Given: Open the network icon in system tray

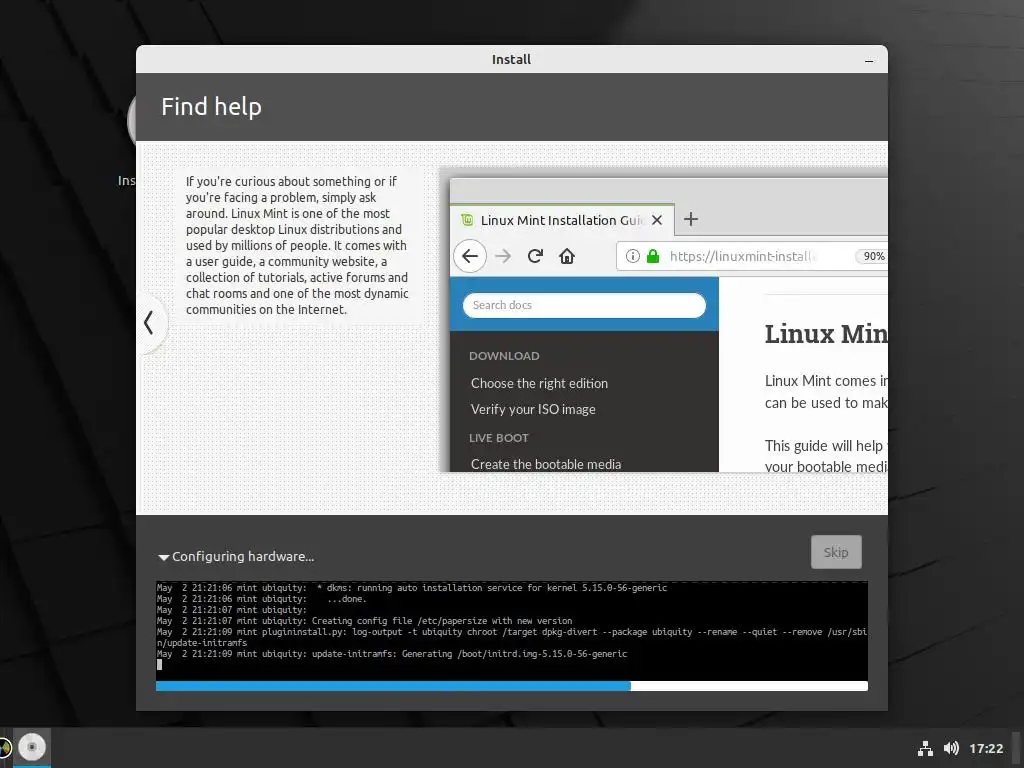Looking at the screenshot, I should pos(925,748).
